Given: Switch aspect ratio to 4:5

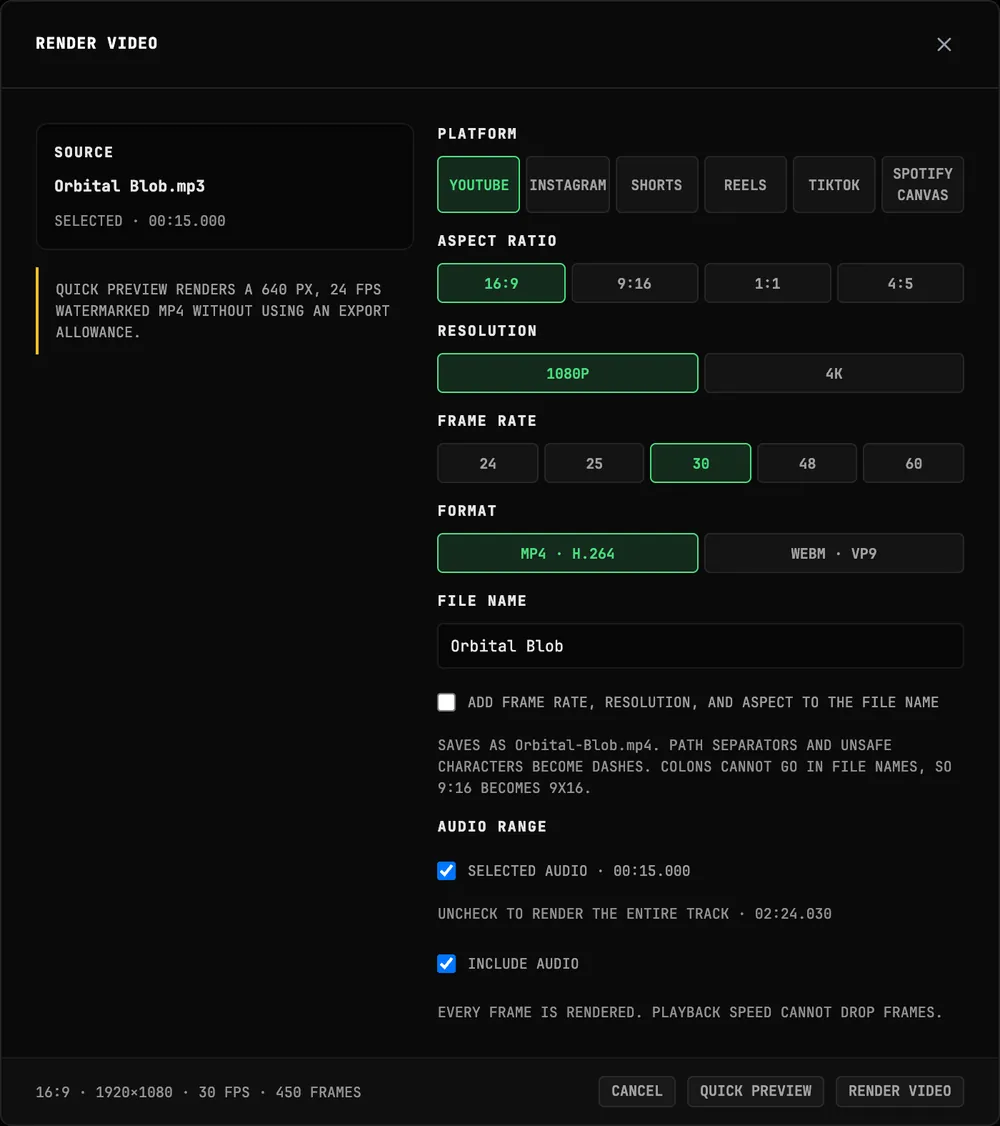Looking at the screenshot, I should click(x=900, y=283).
